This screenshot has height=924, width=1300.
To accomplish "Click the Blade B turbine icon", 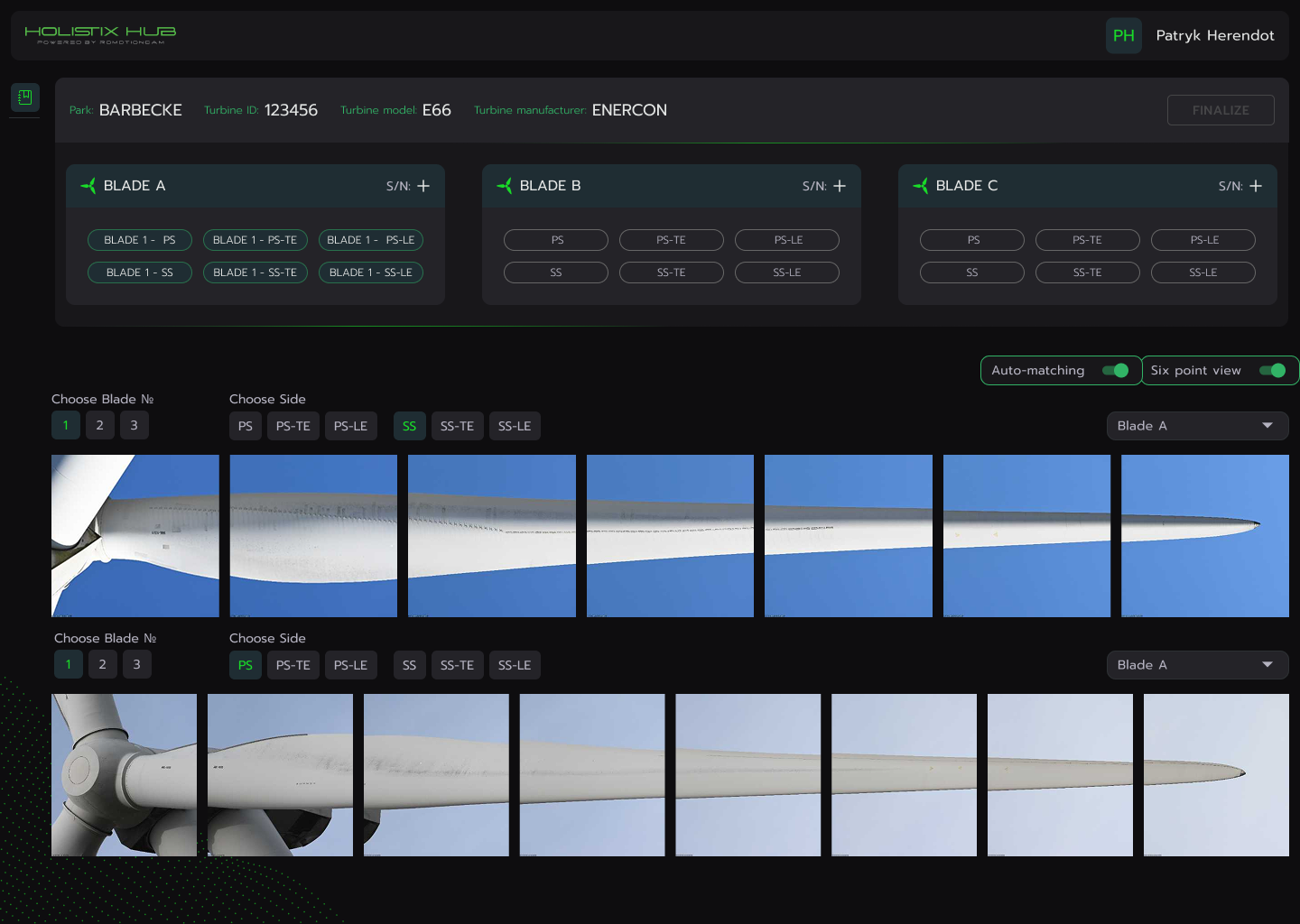I will 505,186.
